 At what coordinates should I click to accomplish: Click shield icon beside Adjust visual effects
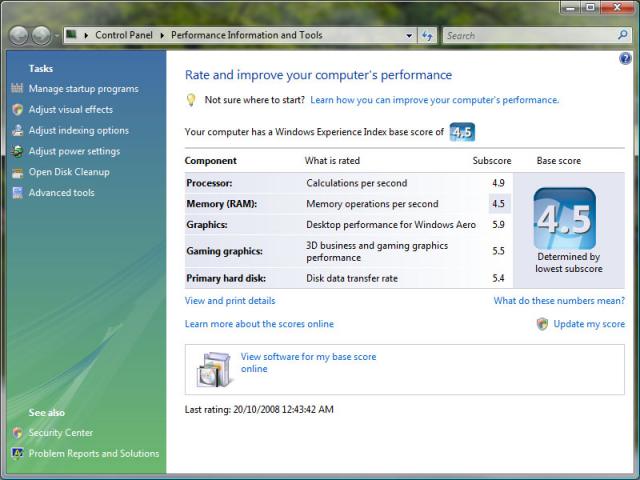(17, 109)
